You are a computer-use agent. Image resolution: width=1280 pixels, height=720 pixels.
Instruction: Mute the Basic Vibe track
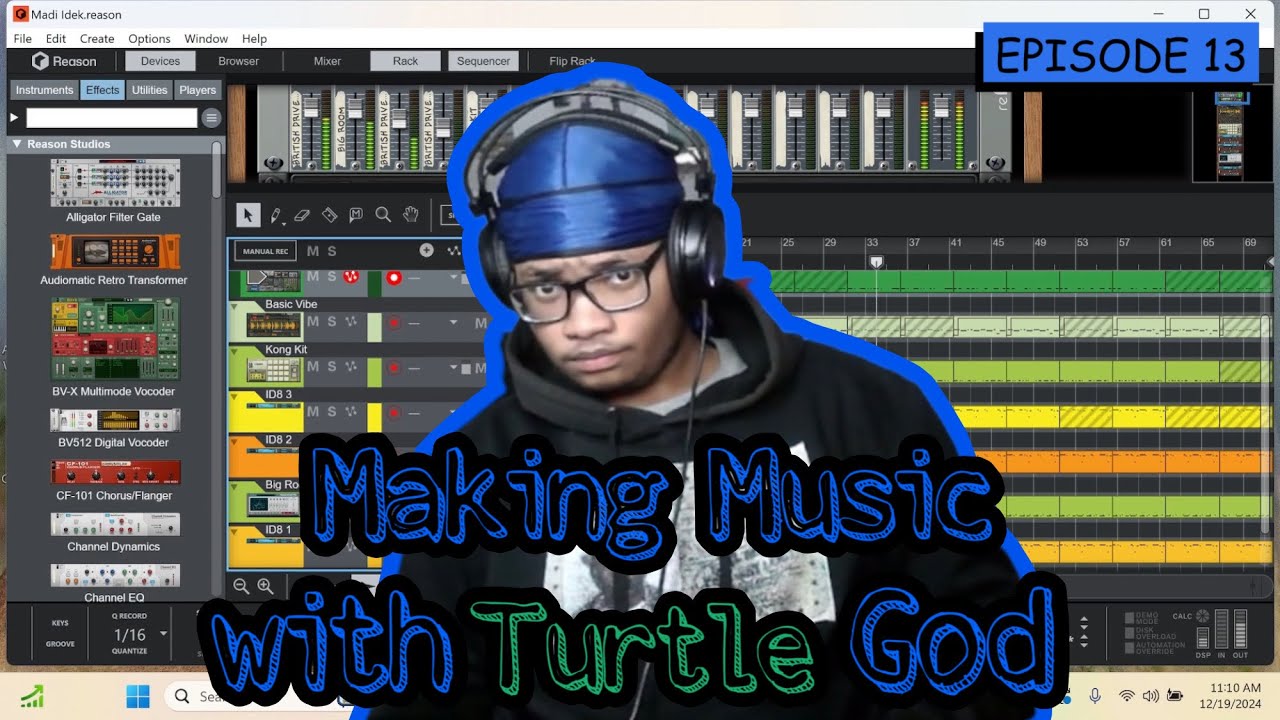[313, 322]
